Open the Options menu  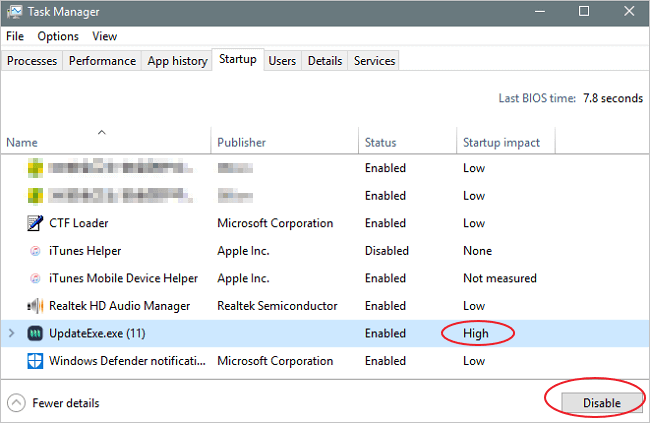click(x=58, y=36)
